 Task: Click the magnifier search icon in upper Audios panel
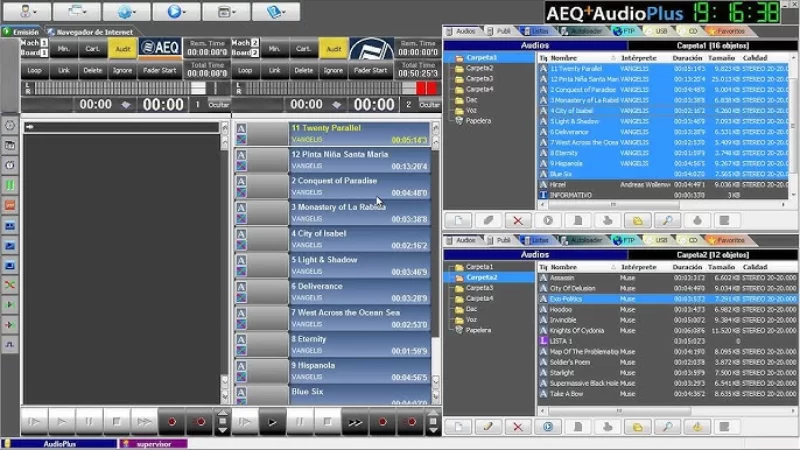(x=667, y=220)
